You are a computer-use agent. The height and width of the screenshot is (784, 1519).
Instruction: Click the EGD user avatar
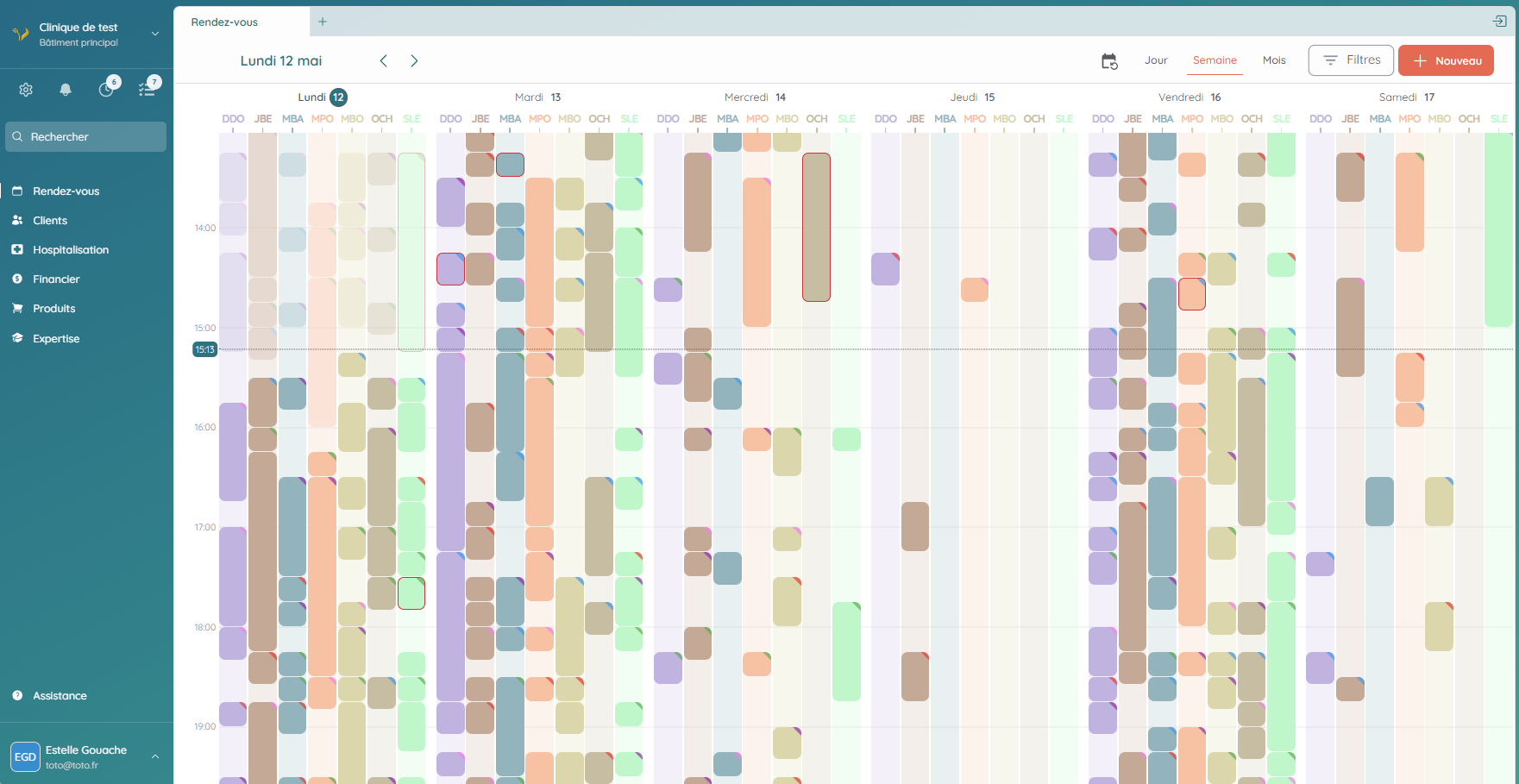click(x=25, y=756)
